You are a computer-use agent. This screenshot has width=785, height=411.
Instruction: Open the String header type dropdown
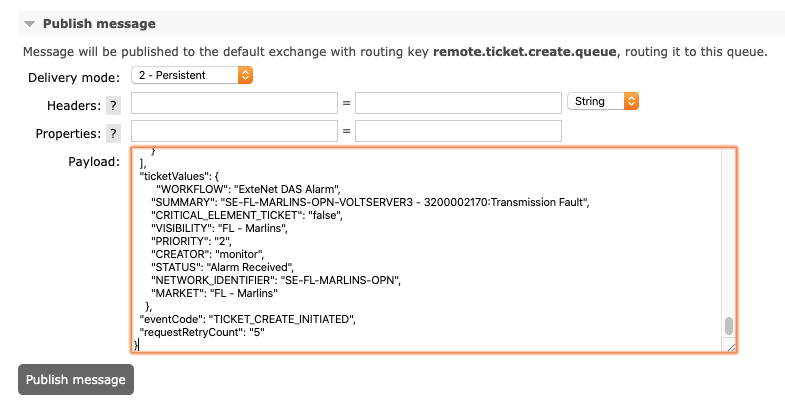[x=602, y=102]
